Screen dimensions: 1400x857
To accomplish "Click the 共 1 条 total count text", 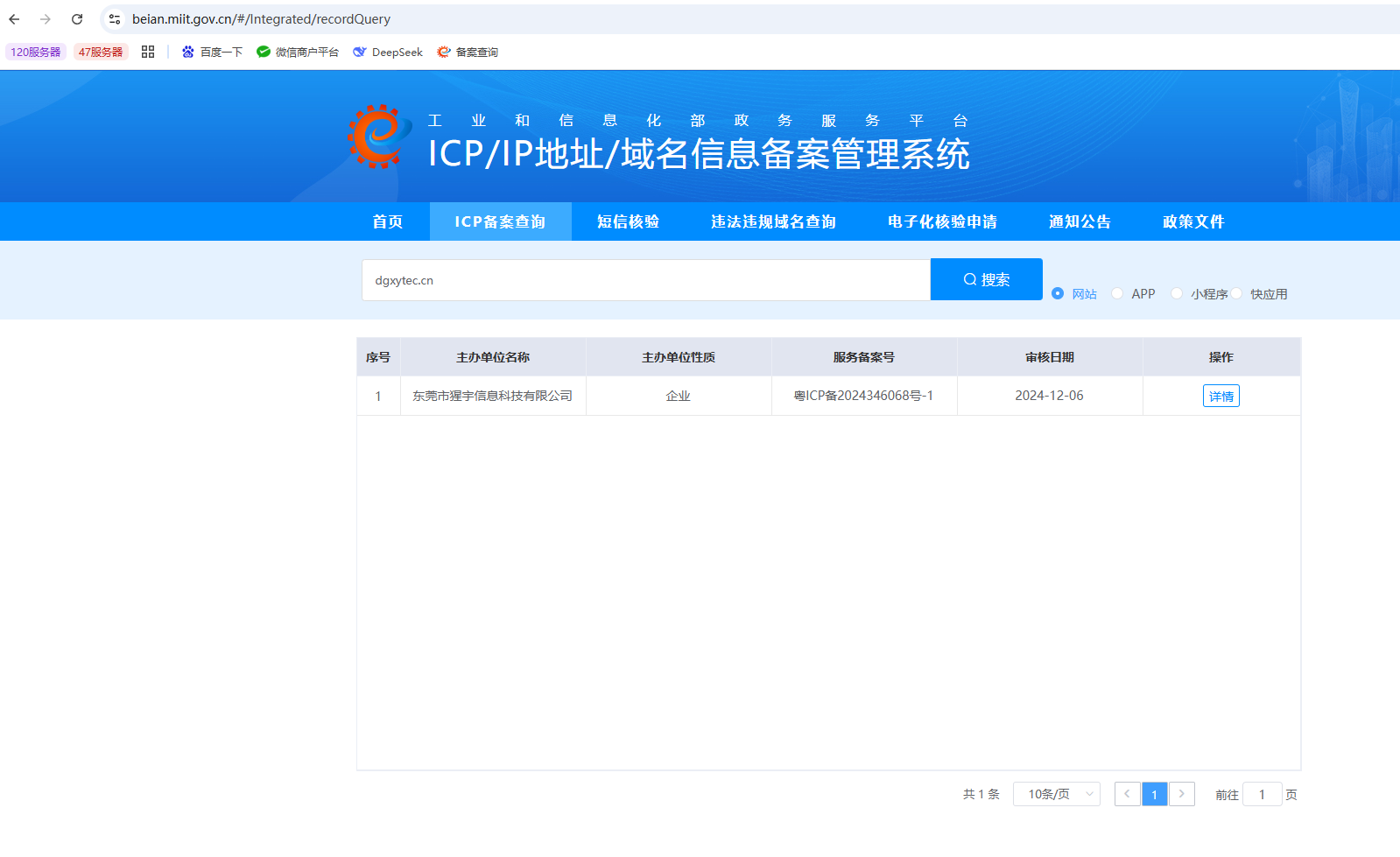I will pos(981,794).
